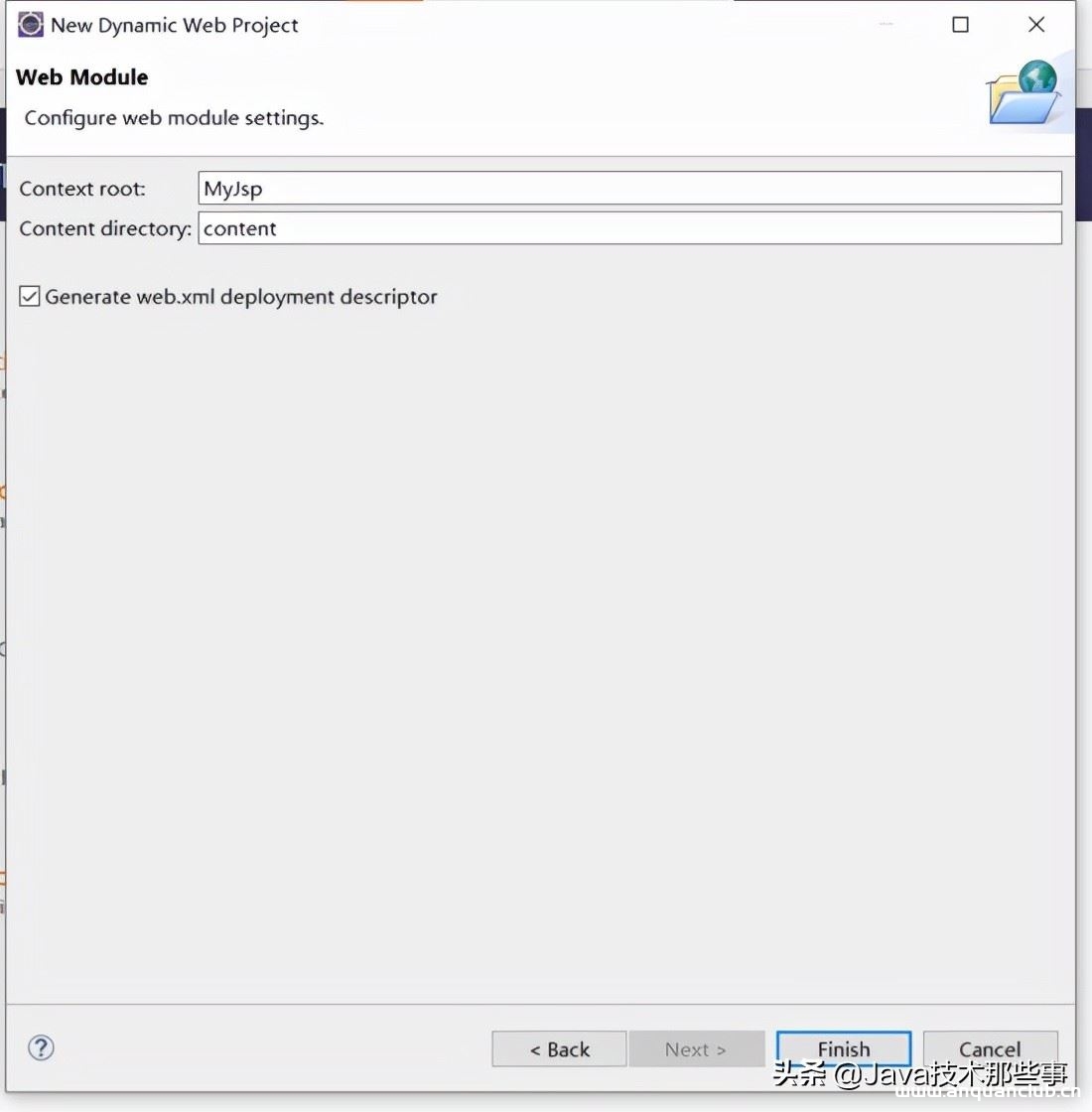Image resolution: width=1092 pixels, height=1112 pixels.
Task: Click the Java watermark text at bottom right
Action: pos(920,1074)
